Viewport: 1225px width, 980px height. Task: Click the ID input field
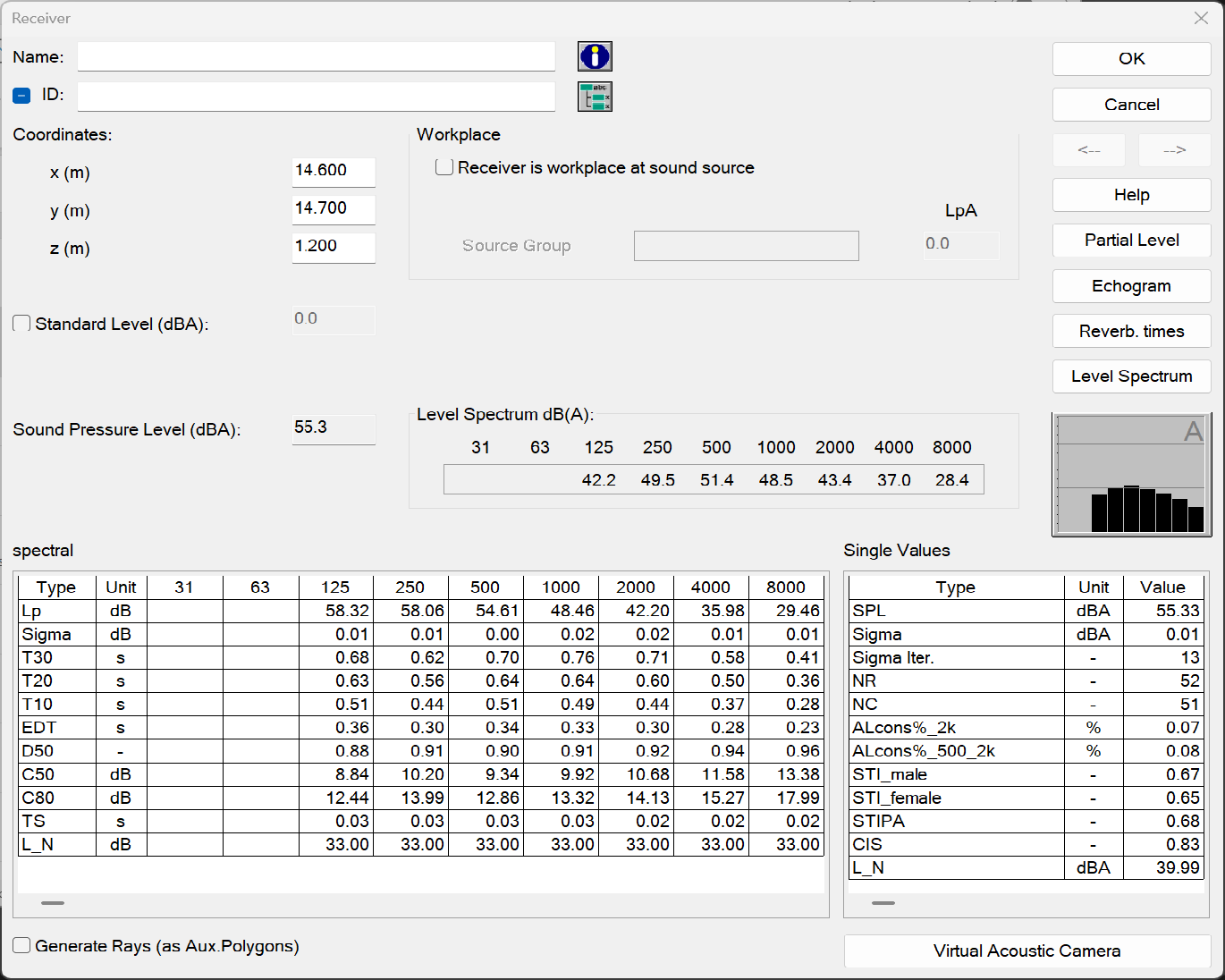(317, 97)
